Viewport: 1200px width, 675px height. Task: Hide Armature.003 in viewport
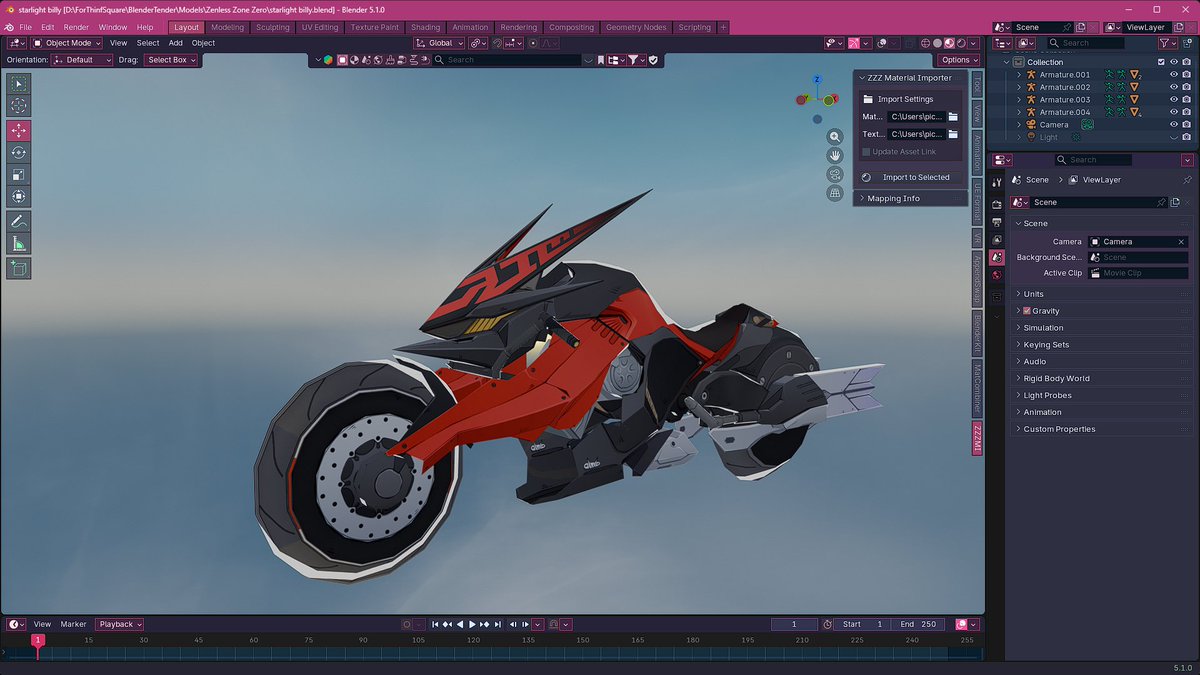pyautogui.click(x=1174, y=100)
